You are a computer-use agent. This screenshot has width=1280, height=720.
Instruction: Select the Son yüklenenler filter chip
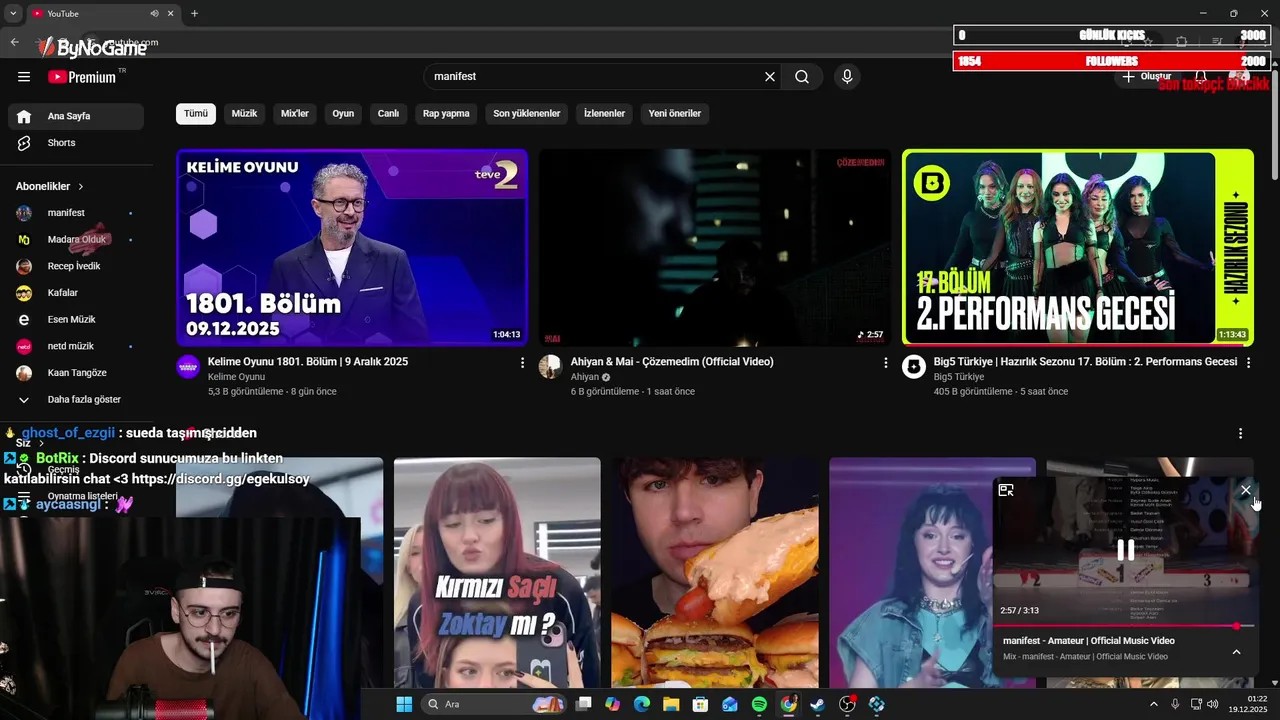(527, 114)
